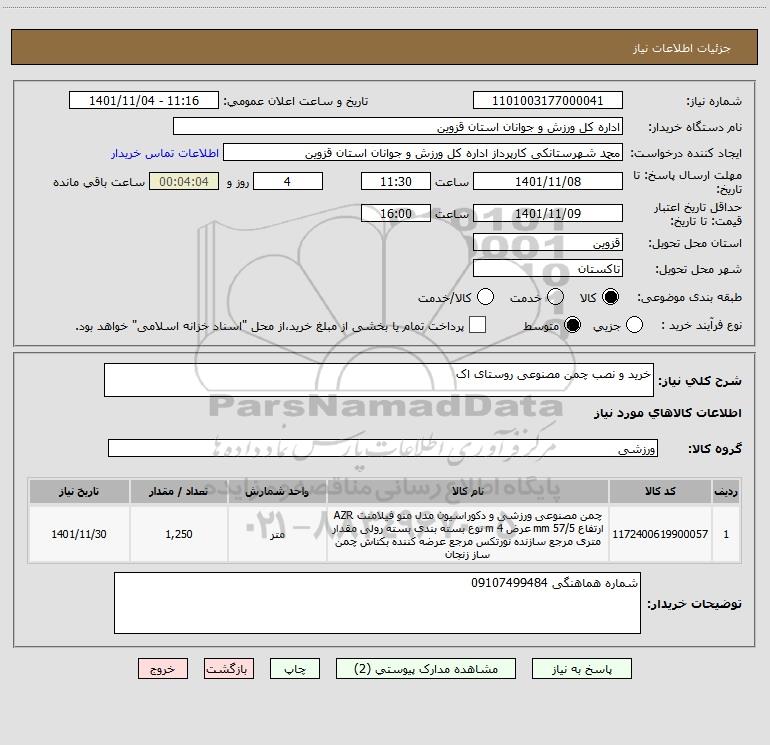Click the شرح کلی نیاز description box
Viewport: 770px width, 745px height.
(379, 380)
